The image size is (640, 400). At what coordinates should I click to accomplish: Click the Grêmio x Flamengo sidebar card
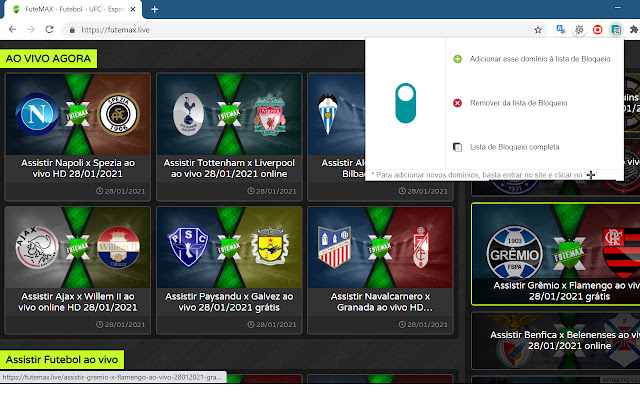[x=556, y=254]
